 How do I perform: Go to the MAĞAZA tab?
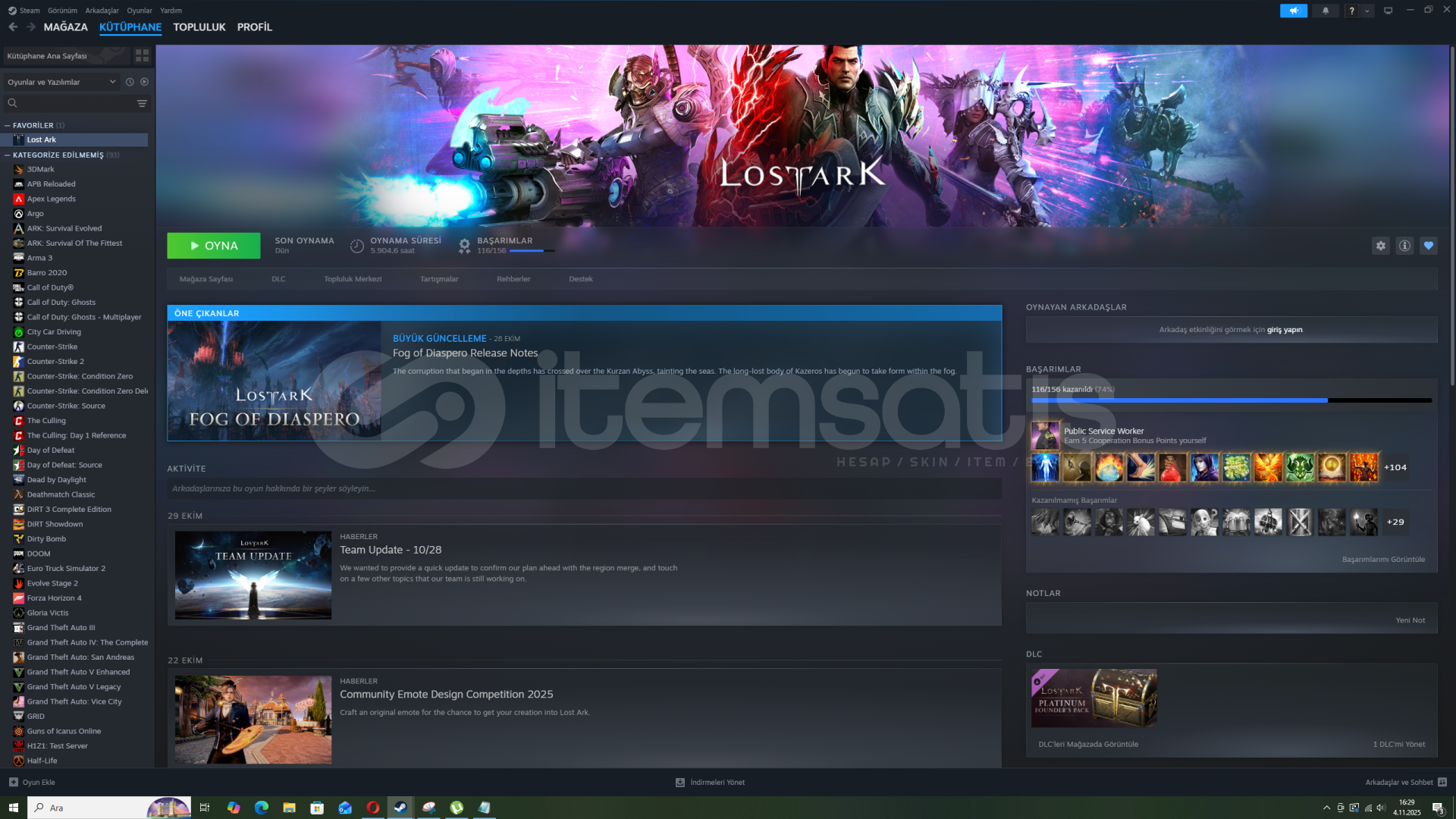65,27
